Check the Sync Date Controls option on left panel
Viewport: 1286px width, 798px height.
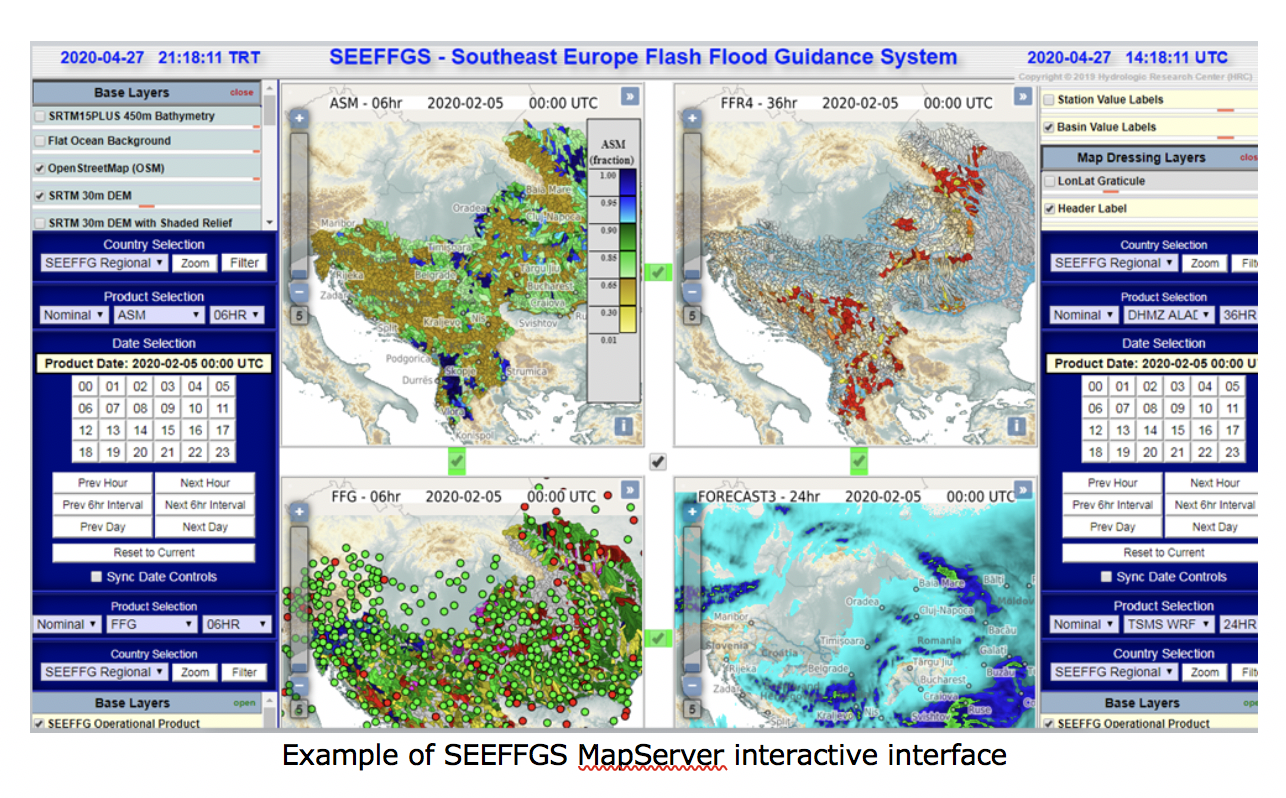click(96, 576)
